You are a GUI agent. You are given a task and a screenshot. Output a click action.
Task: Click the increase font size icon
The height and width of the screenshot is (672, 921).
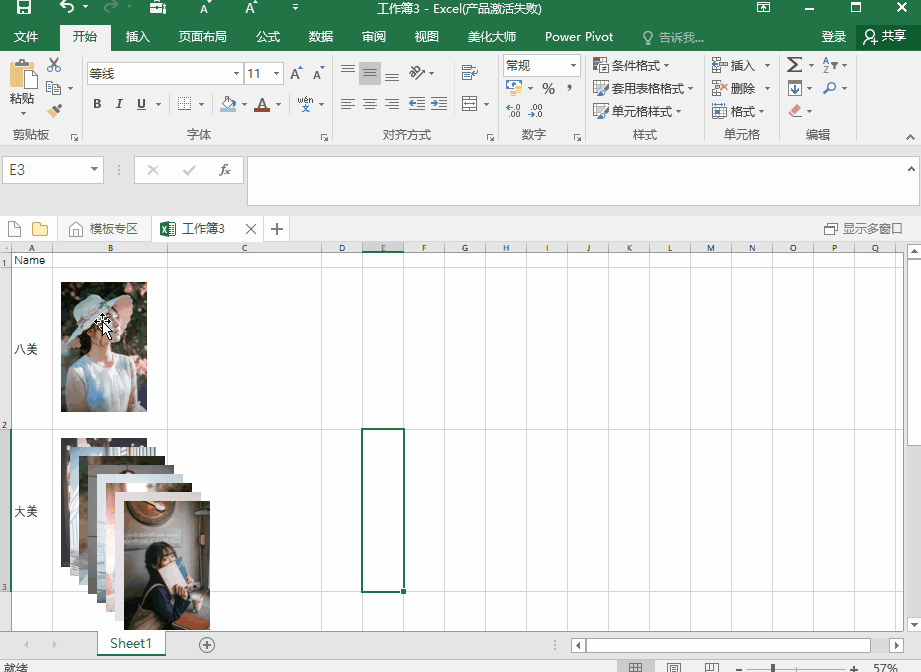coord(296,74)
